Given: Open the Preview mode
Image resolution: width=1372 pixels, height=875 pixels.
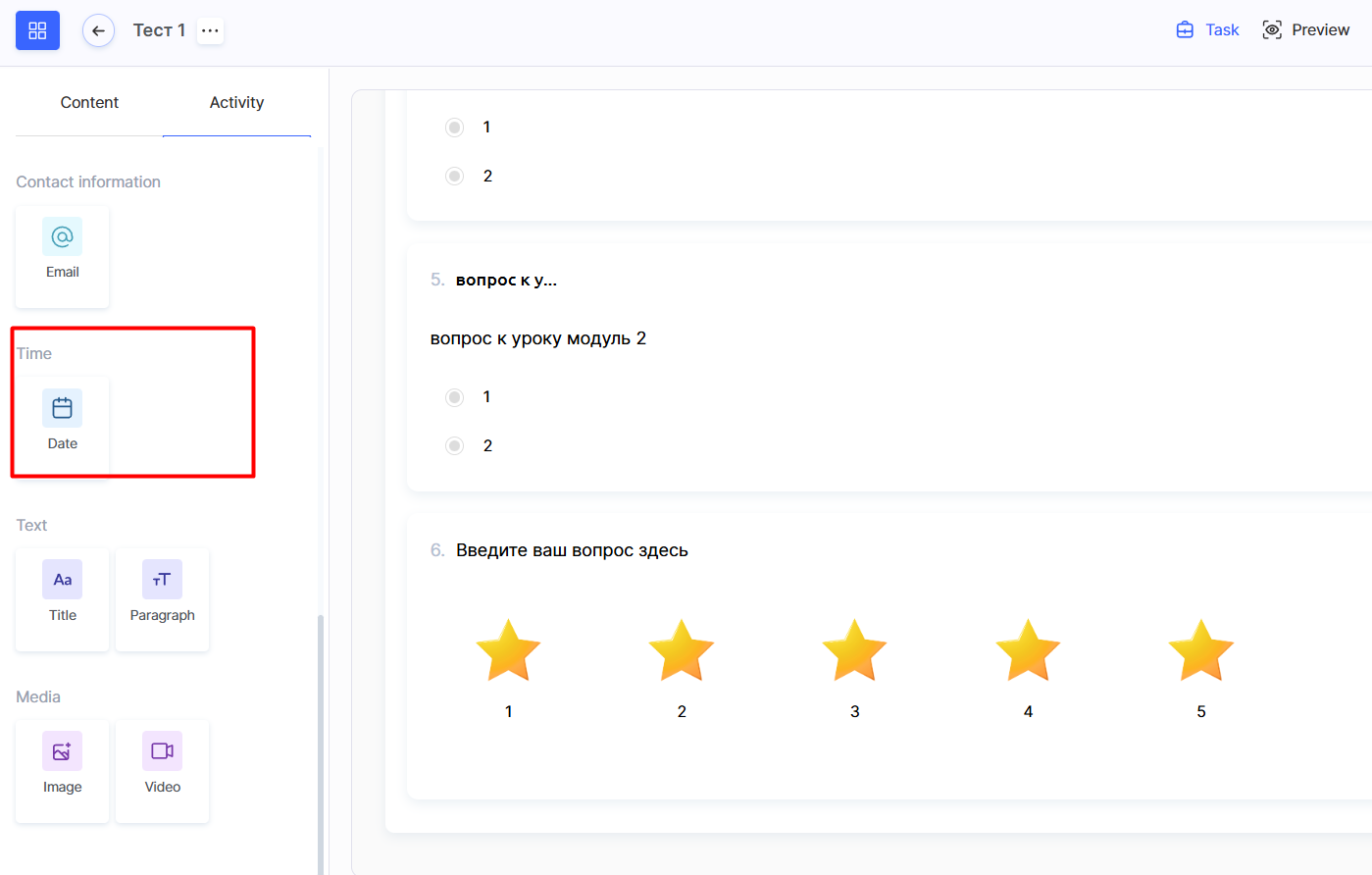Looking at the screenshot, I should 1305,30.
